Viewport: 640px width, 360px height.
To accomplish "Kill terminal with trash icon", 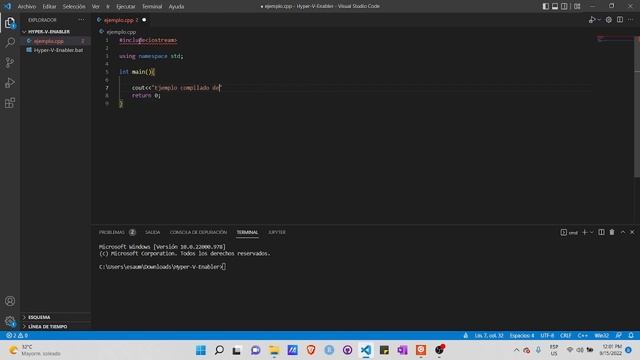I will coord(612,232).
